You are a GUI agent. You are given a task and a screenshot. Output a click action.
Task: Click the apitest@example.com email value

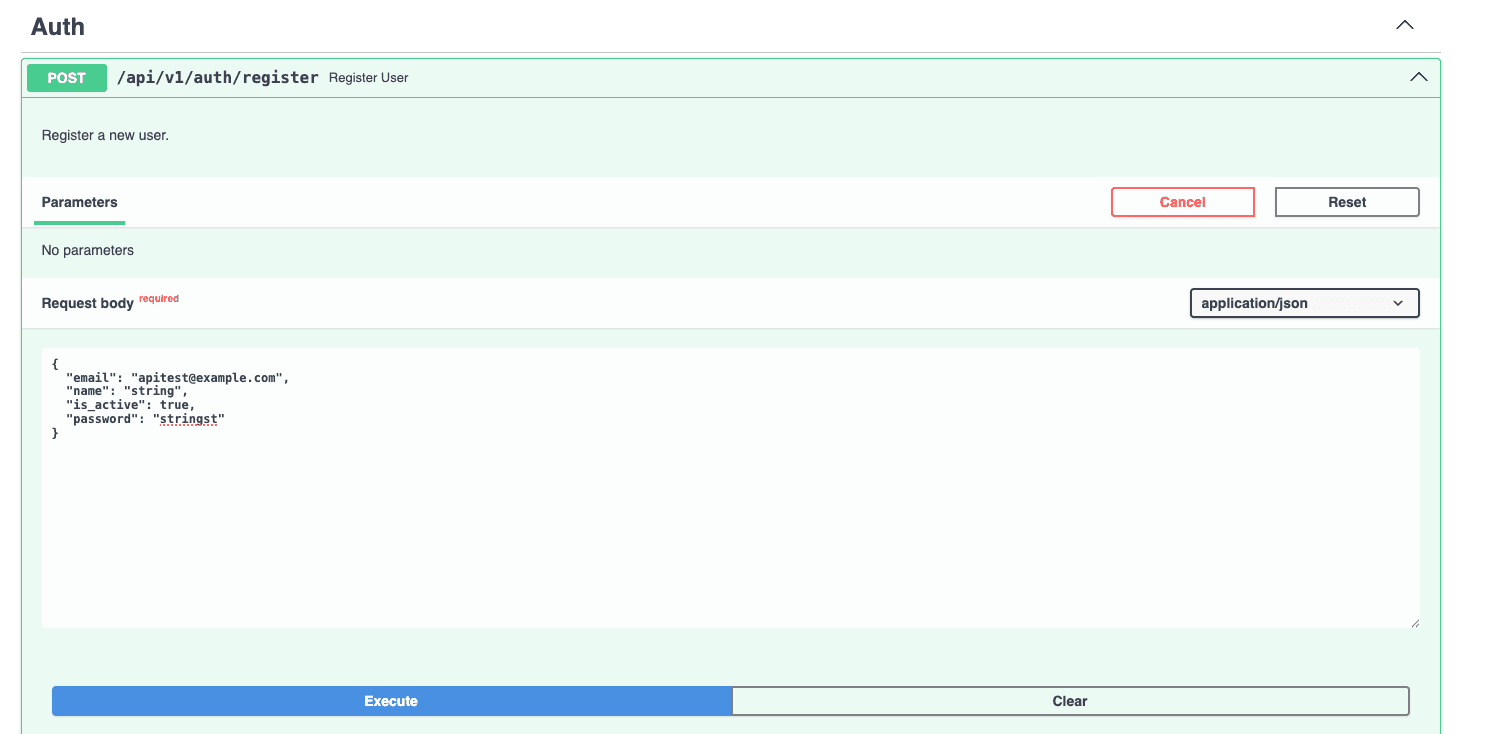[x=209, y=377]
